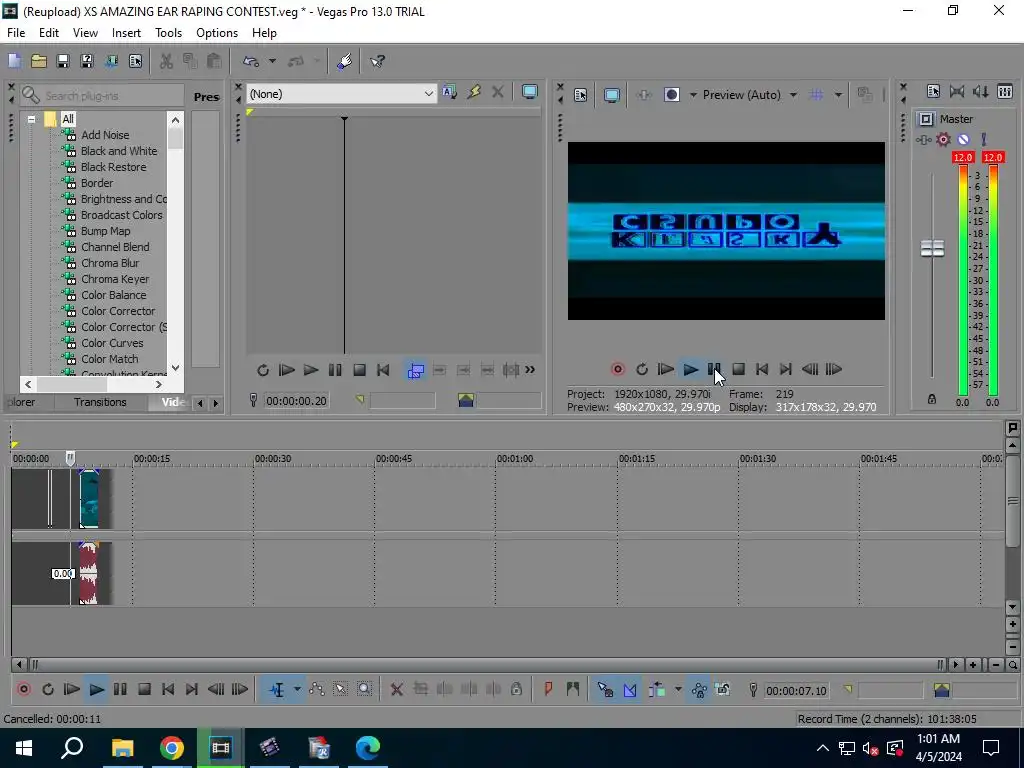Select the Zoom Edit Tool magnifier
Image resolution: width=1024 pixels, height=768 pixels.
[364, 690]
